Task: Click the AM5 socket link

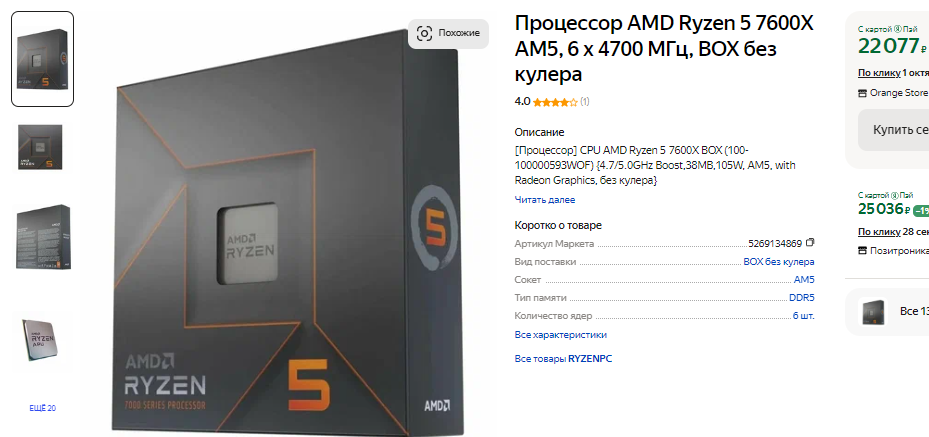Action: [804, 279]
